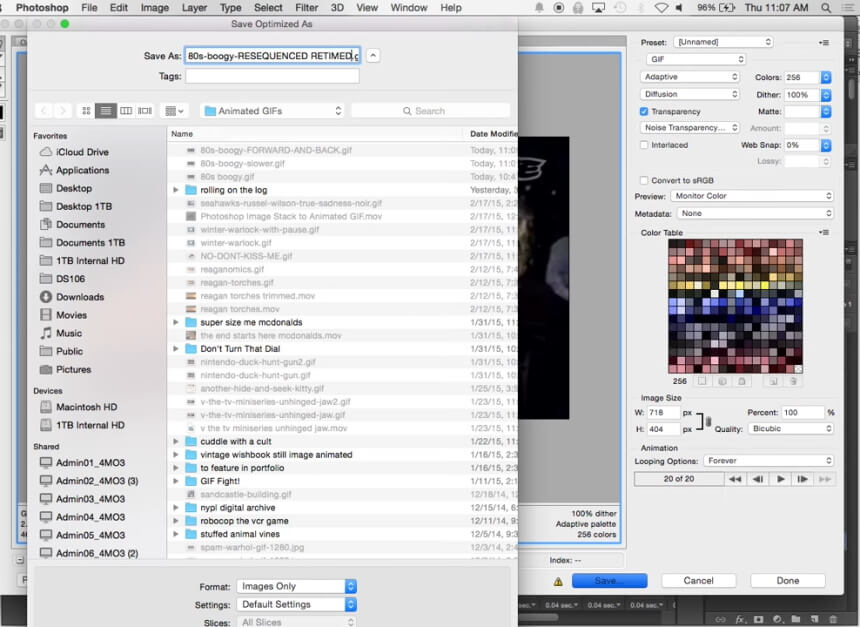Open the Image menu

click(155, 8)
